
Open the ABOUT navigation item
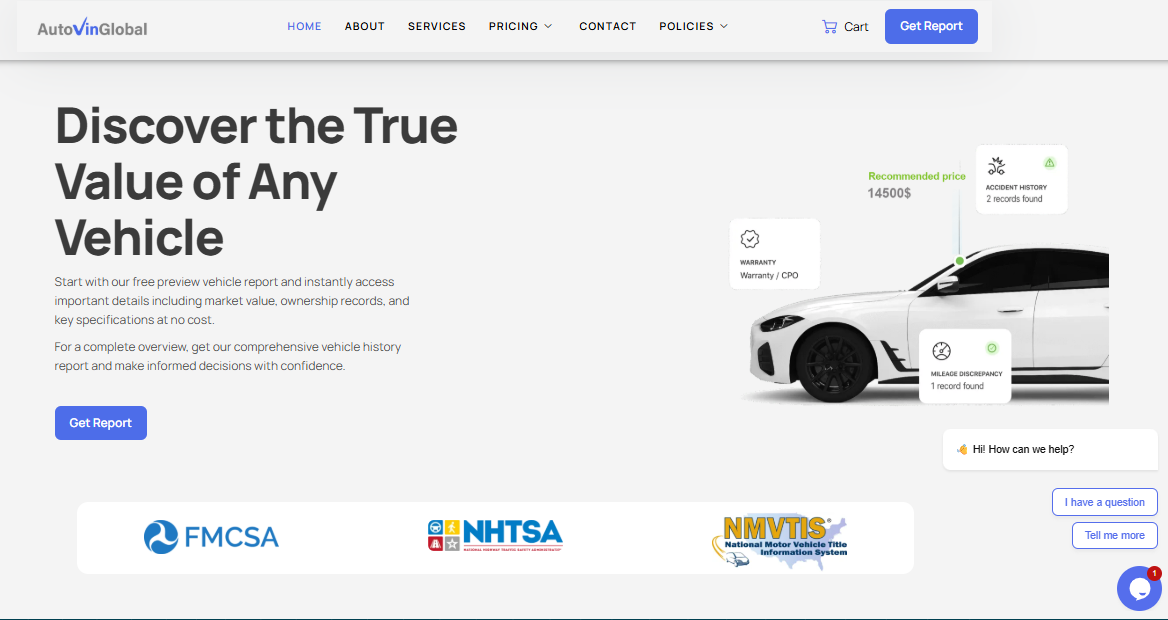364,26
